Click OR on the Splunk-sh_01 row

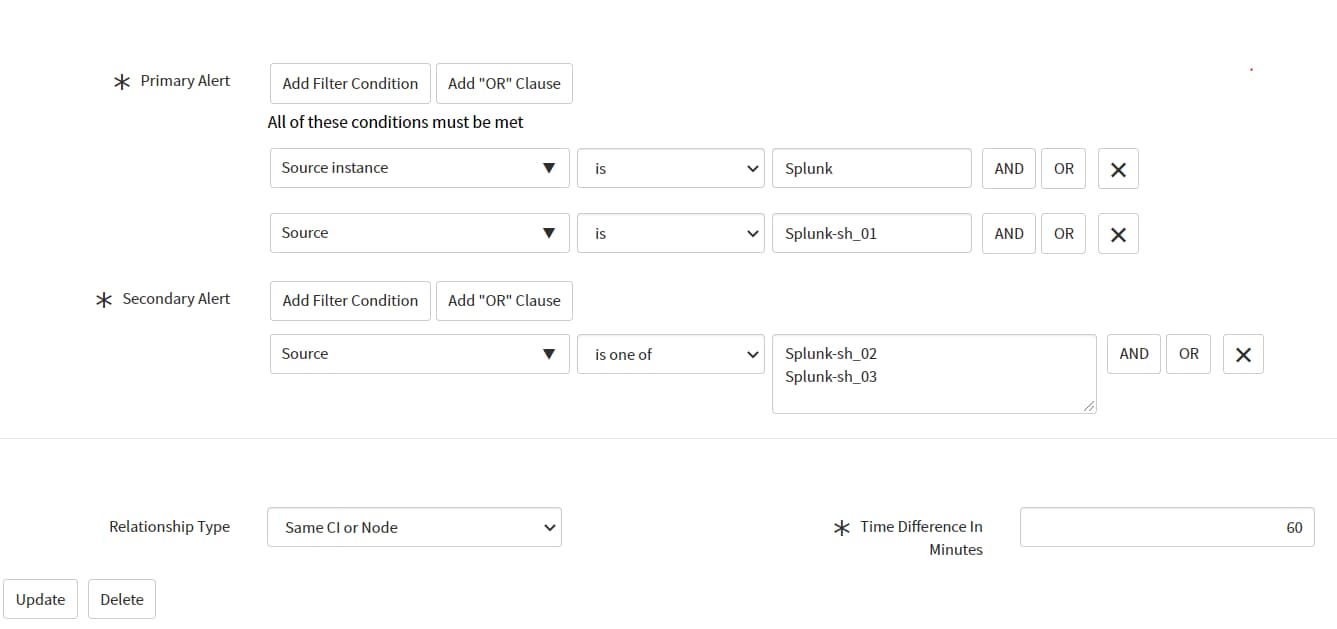[x=1063, y=233]
